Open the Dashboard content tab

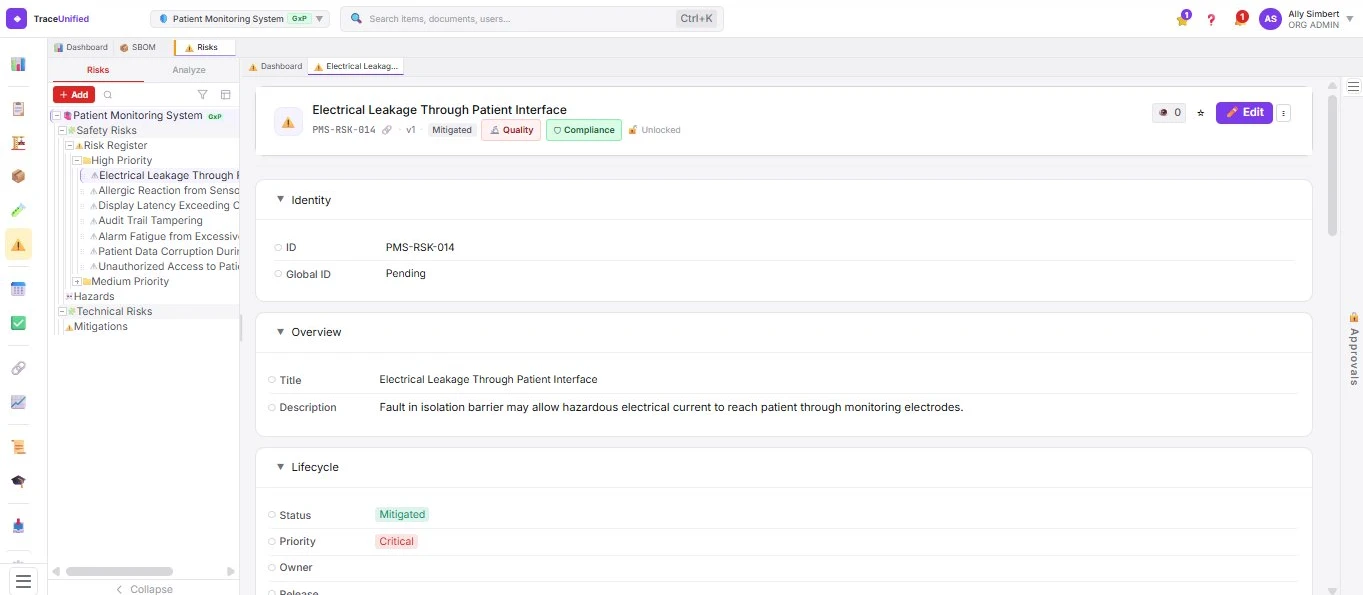pyautogui.click(x=276, y=66)
